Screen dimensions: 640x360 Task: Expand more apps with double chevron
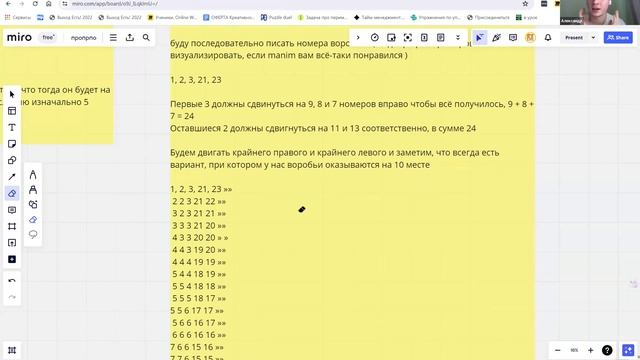pos(458,38)
